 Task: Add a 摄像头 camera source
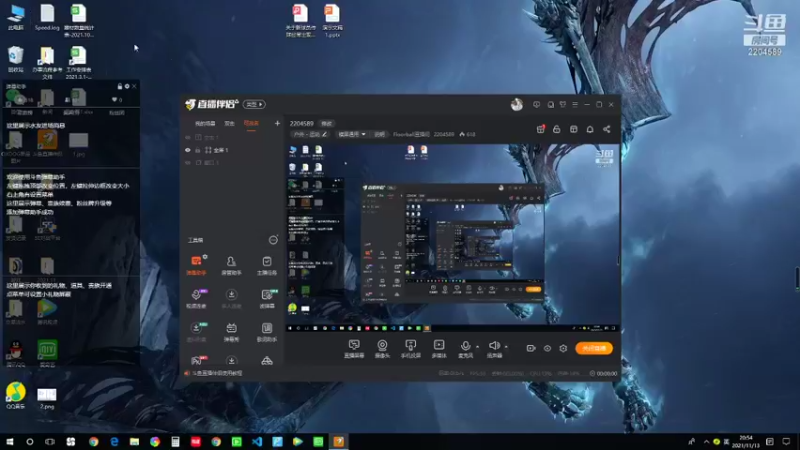(x=382, y=349)
